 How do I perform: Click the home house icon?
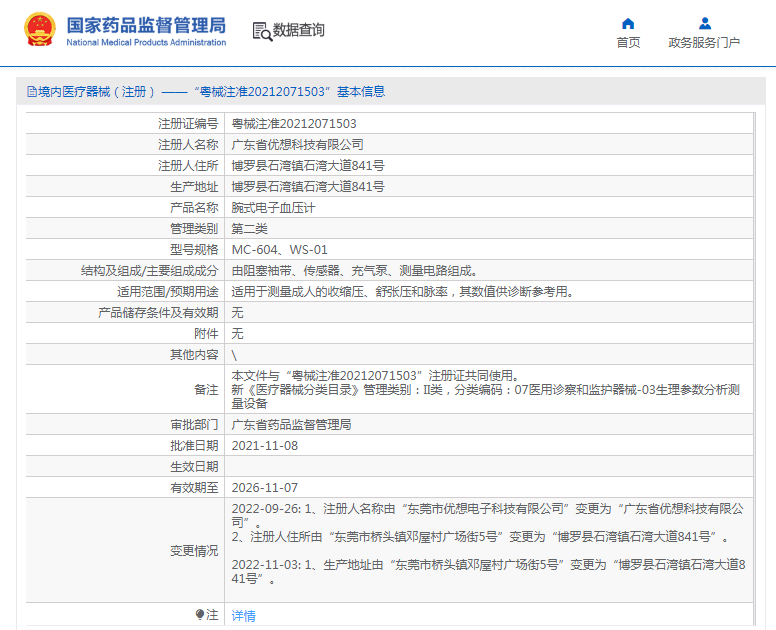[628, 23]
